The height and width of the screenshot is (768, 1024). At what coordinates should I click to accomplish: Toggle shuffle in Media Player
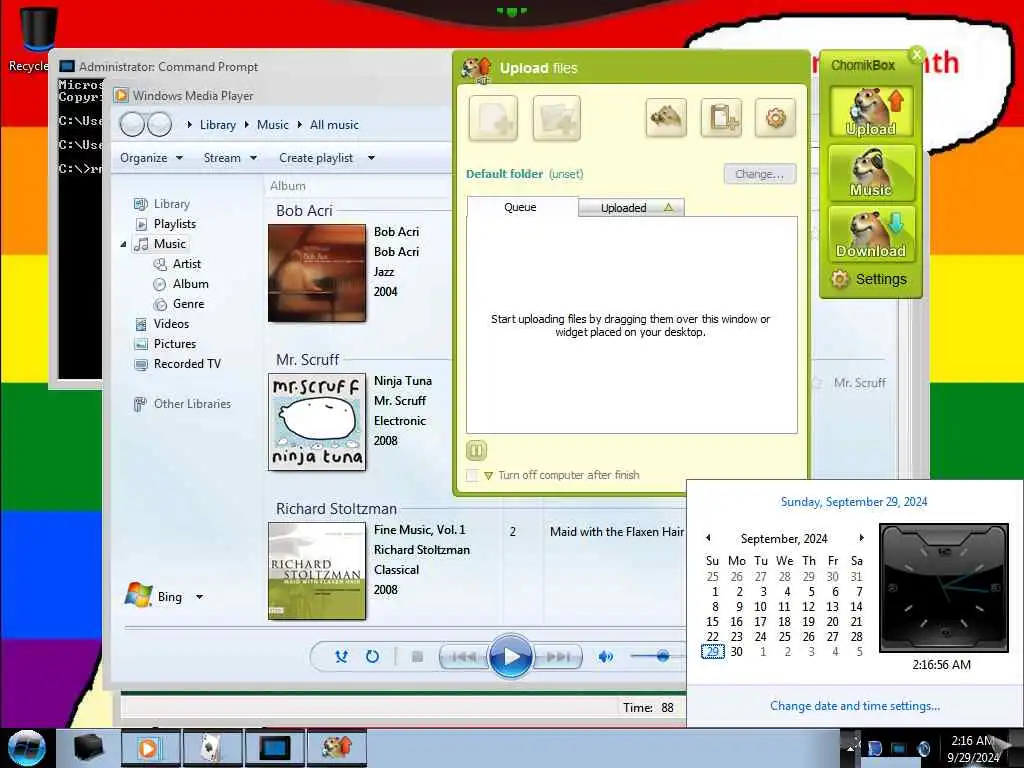[x=341, y=656]
